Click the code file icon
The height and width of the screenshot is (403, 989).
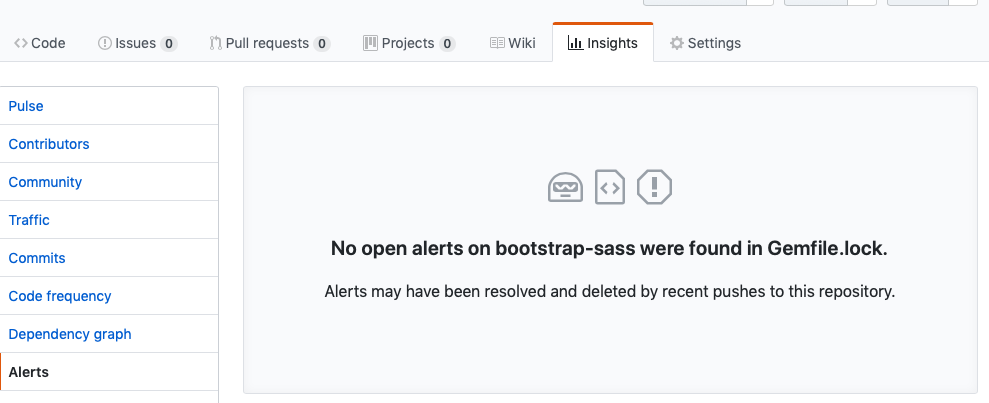coord(610,187)
